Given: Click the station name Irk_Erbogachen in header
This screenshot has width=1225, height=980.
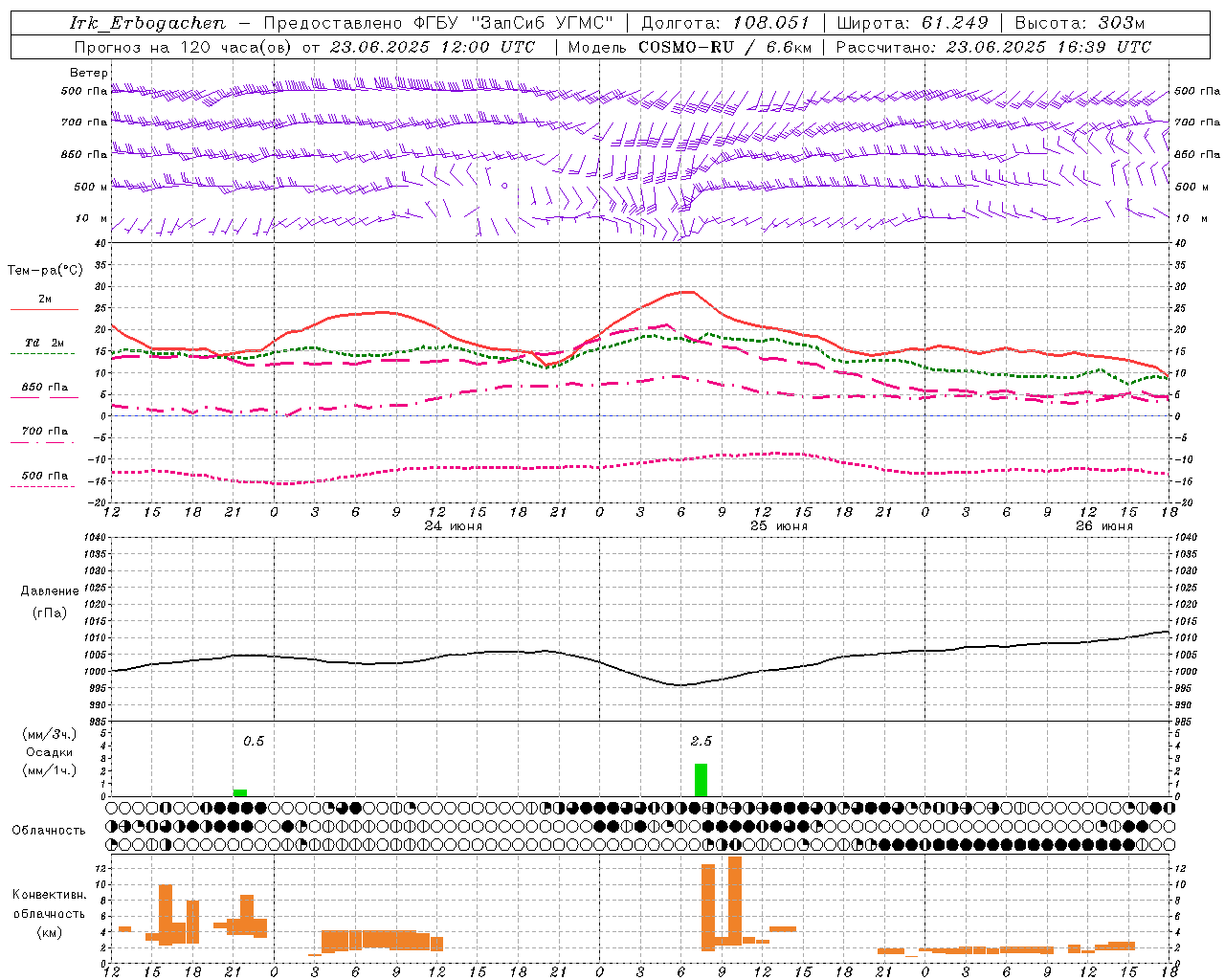Looking at the screenshot, I should 148,23.
